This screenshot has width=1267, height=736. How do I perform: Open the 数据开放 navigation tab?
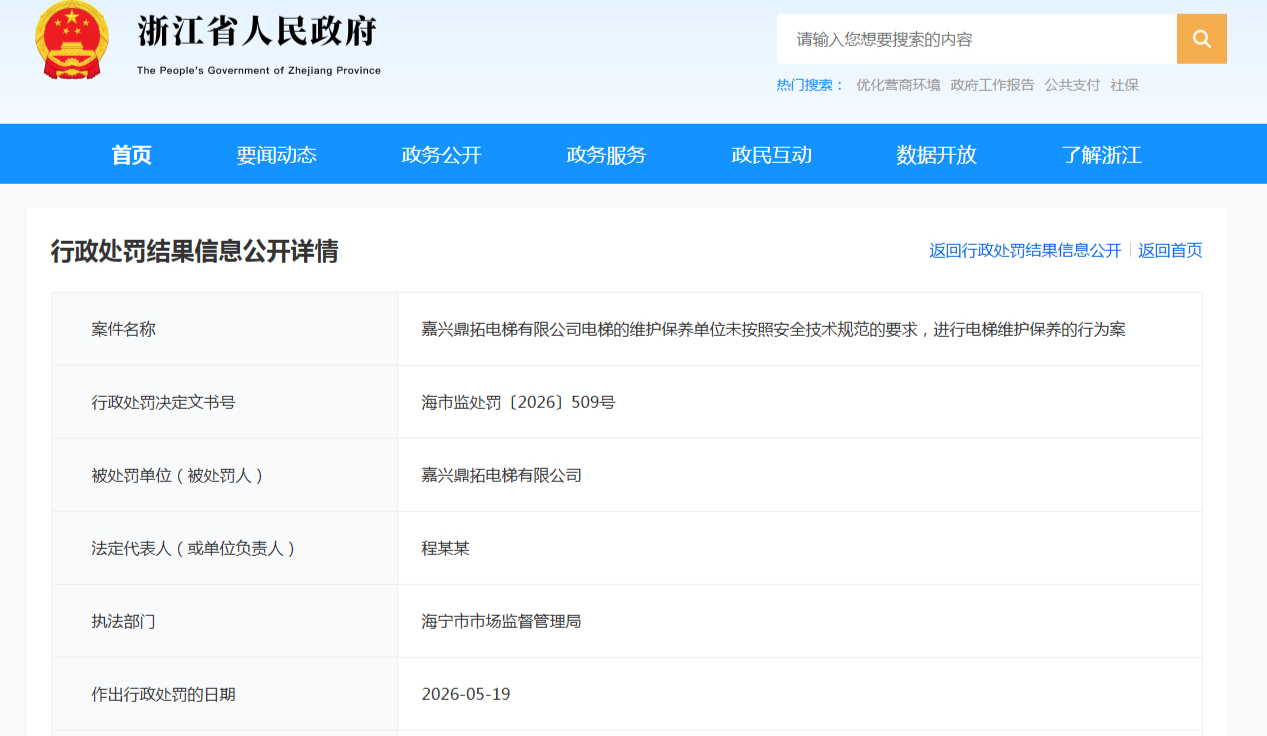[936, 154]
